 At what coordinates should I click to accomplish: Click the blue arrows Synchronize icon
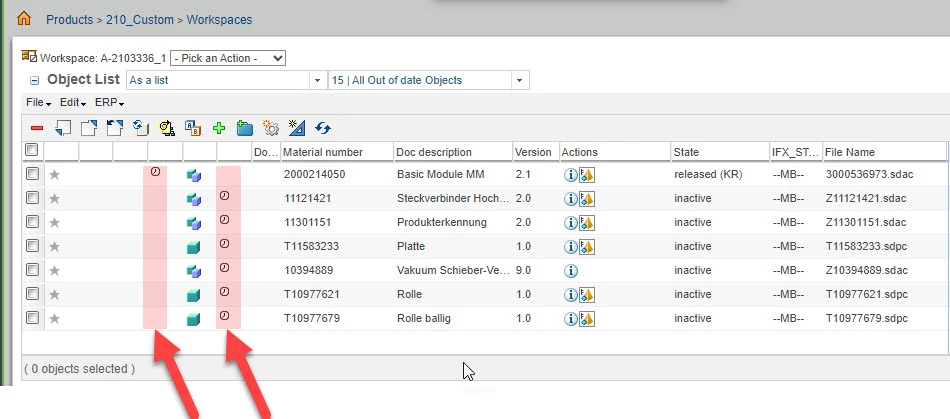point(323,128)
